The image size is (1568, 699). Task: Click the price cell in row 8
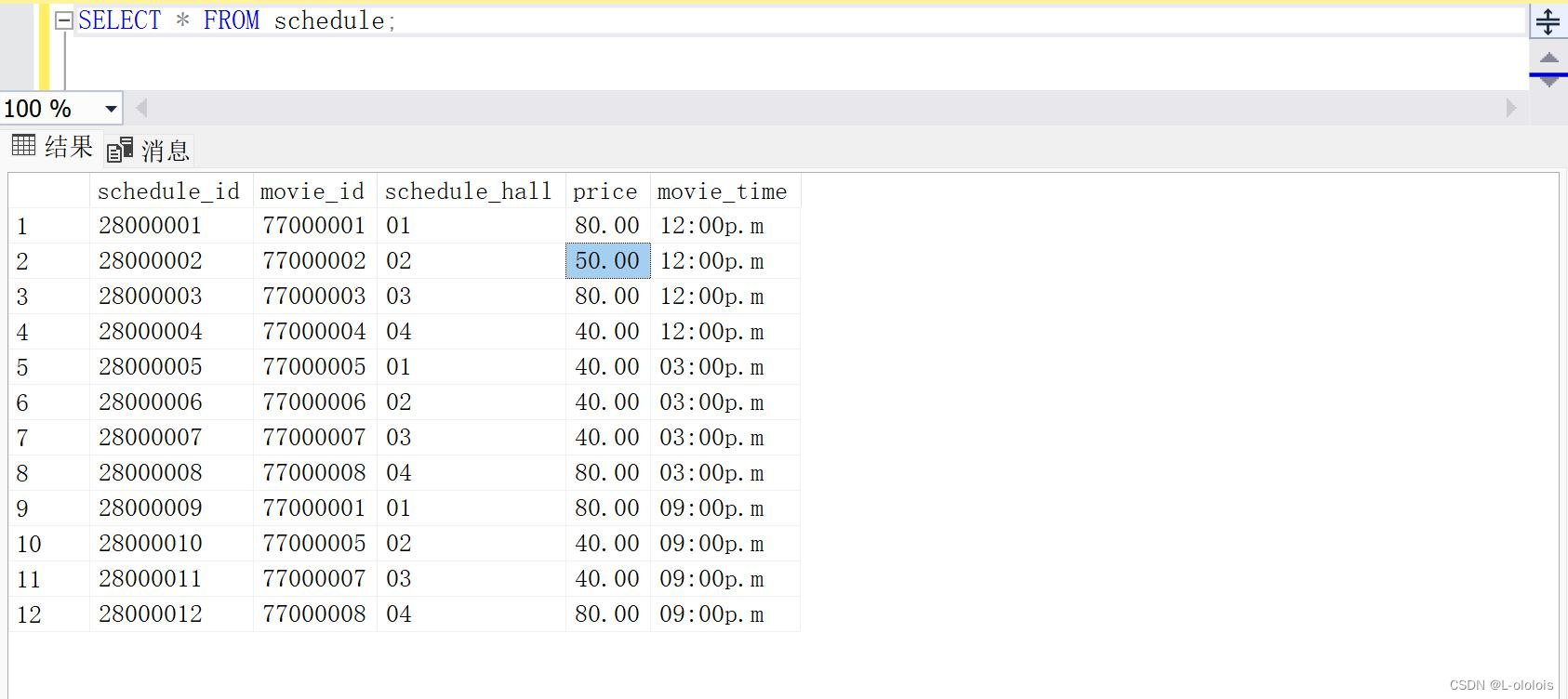pyautogui.click(x=607, y=473)
